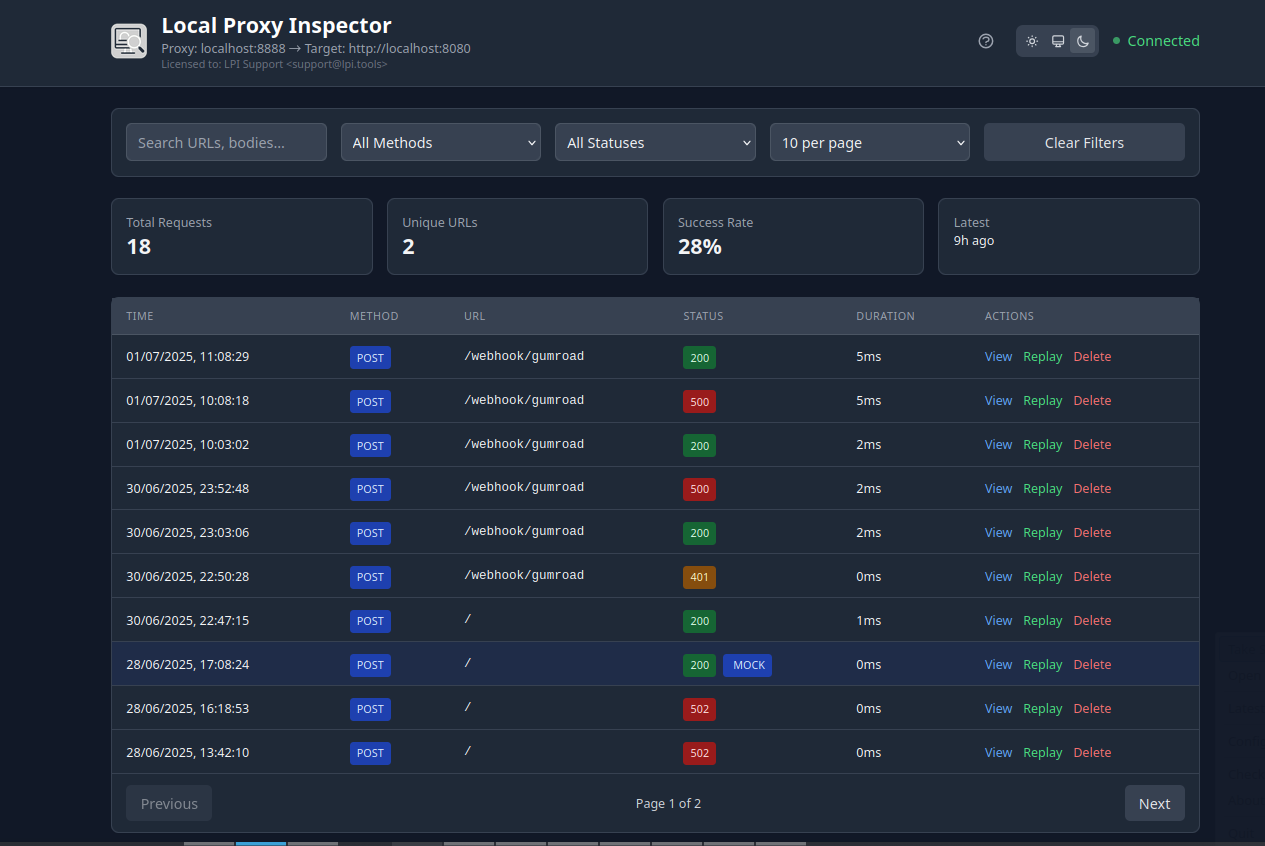Image resolution: width=1265 pixels, height=846 pixels.
Task: Replay the 01/07/2025, 10:03:02 request
Action: point(1042,444)
